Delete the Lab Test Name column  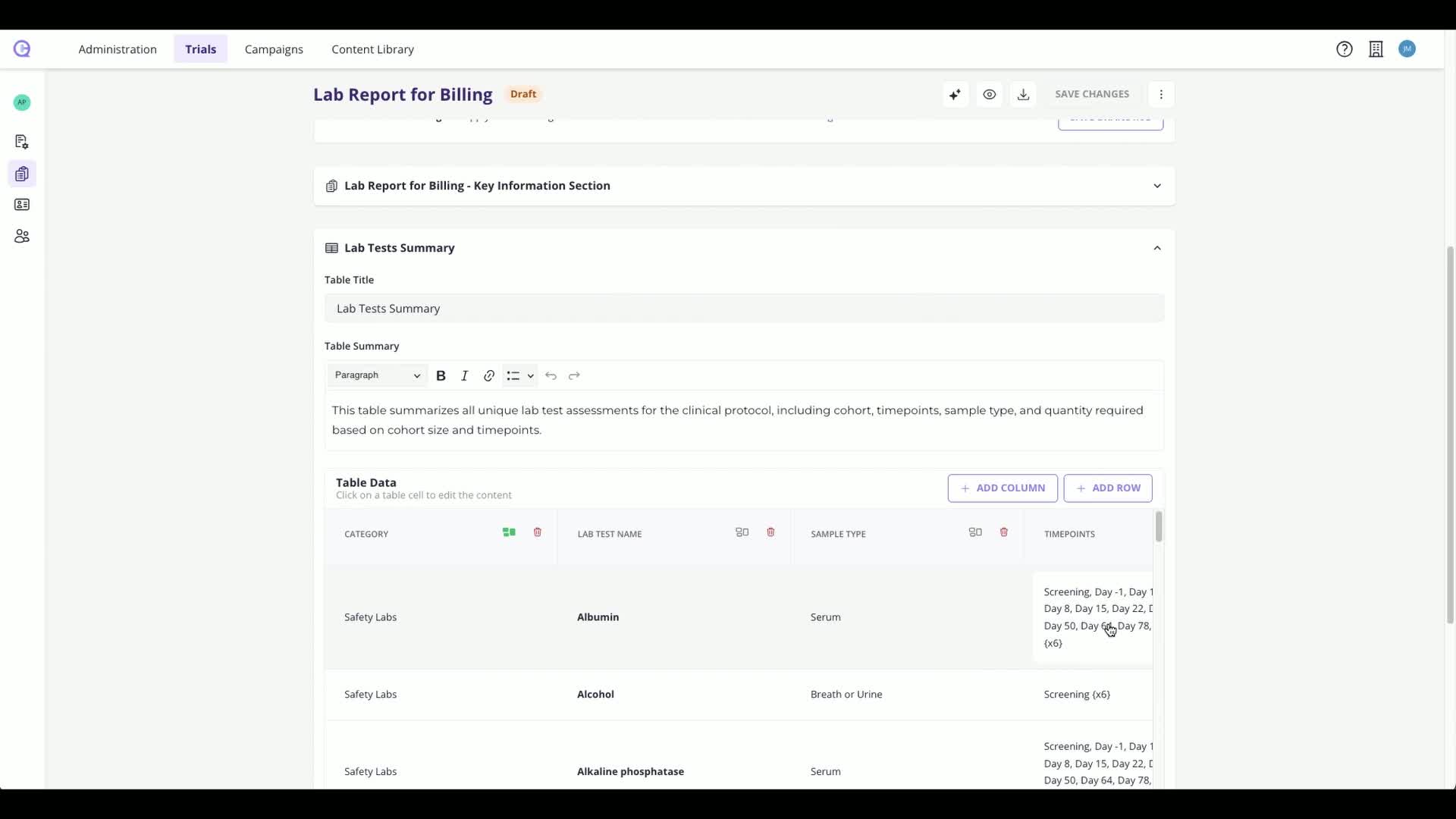tap(770, 532)
